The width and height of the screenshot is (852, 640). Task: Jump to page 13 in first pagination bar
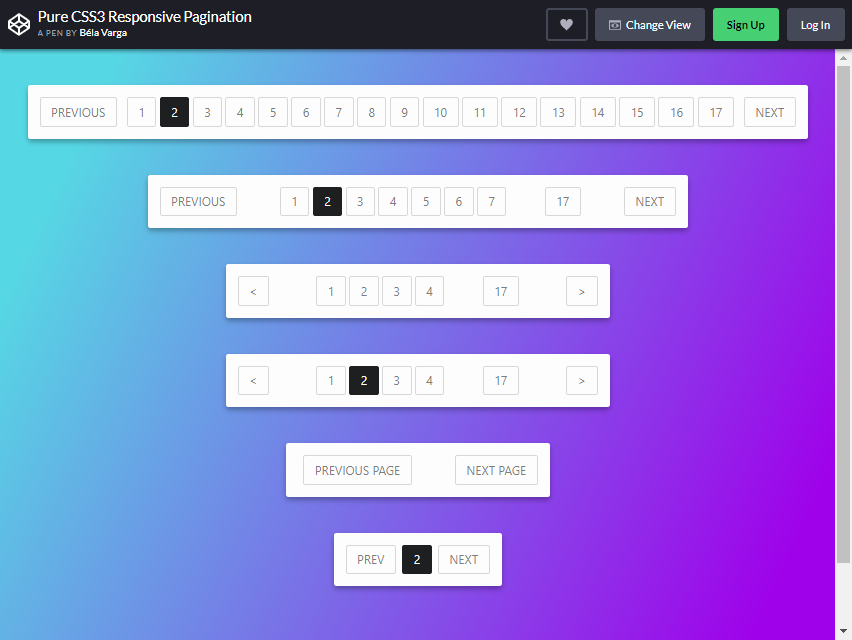[558, 112]
